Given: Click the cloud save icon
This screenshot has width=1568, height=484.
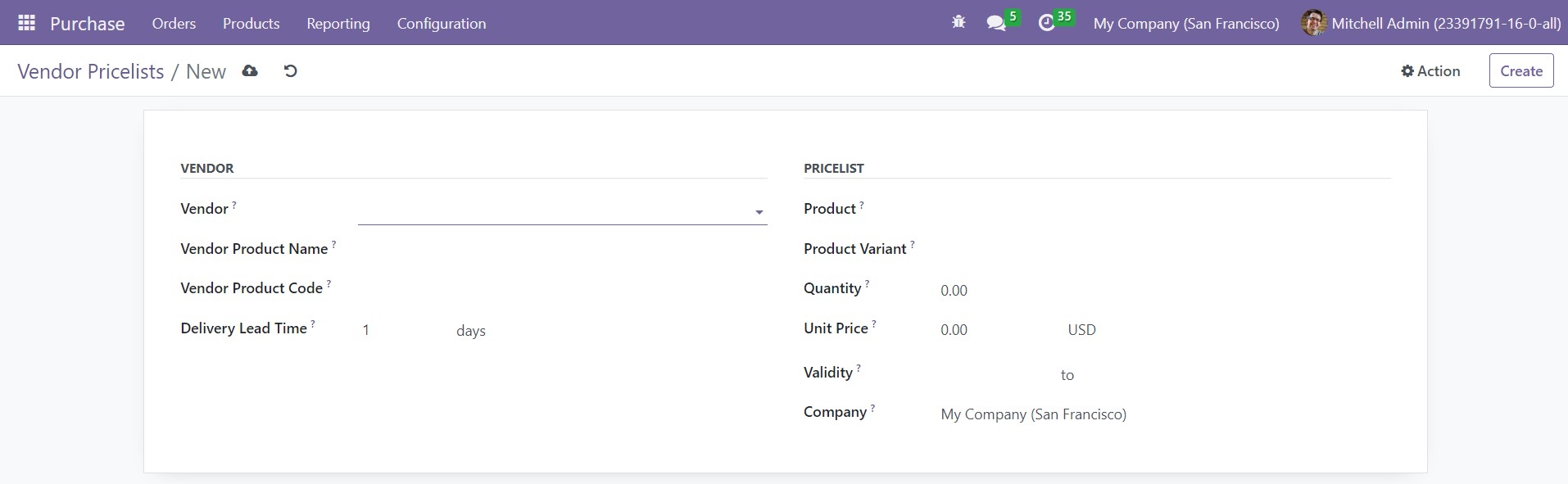Looking at the screenshot, I should (x=250, y=71).
